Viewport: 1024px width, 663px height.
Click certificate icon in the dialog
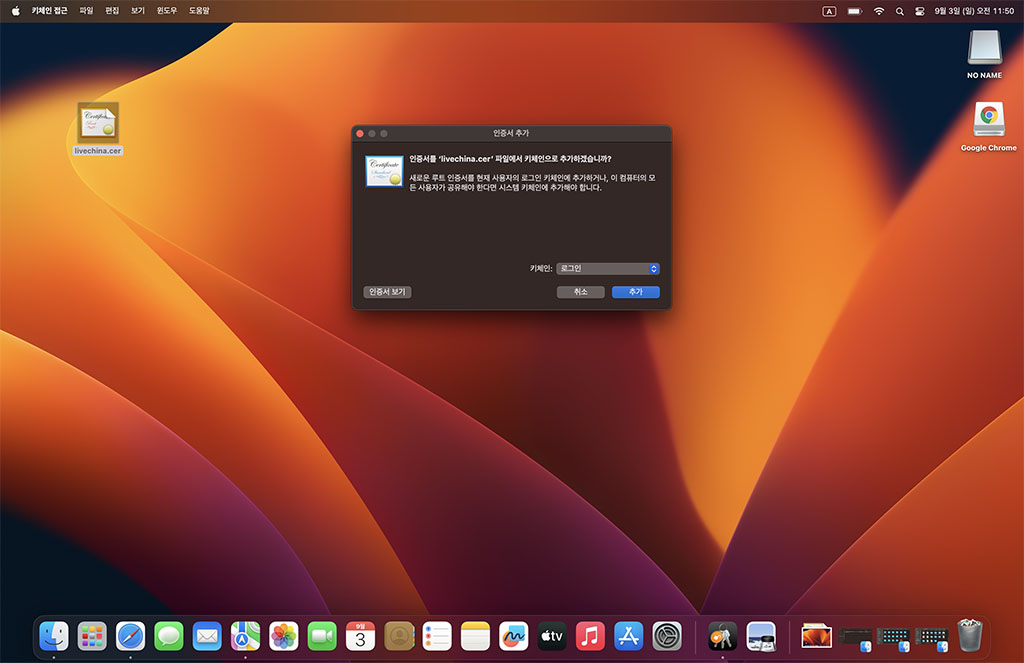pyautogui.click(x=384, y=171)
